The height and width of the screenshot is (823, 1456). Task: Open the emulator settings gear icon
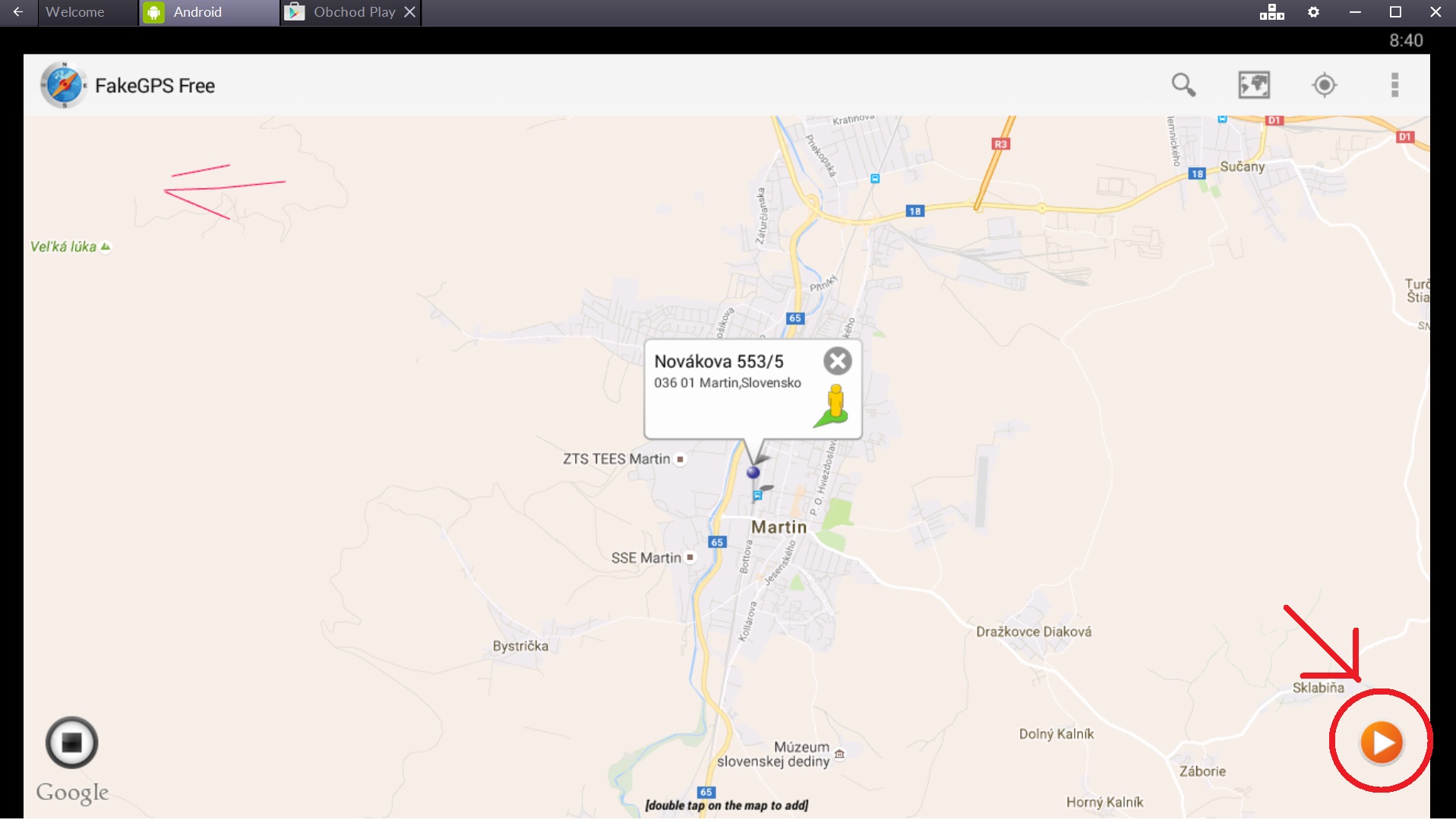[x=1313, y=12]
